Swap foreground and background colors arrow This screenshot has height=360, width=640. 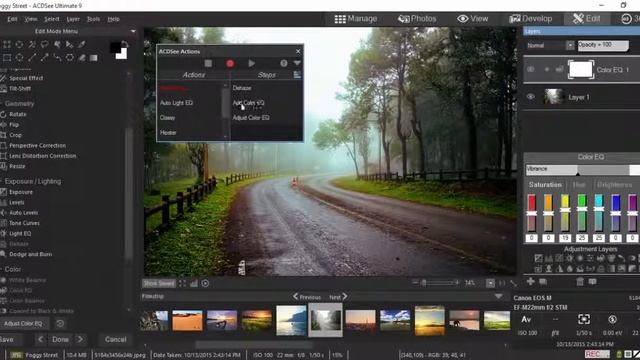click(x=124, y=44)
